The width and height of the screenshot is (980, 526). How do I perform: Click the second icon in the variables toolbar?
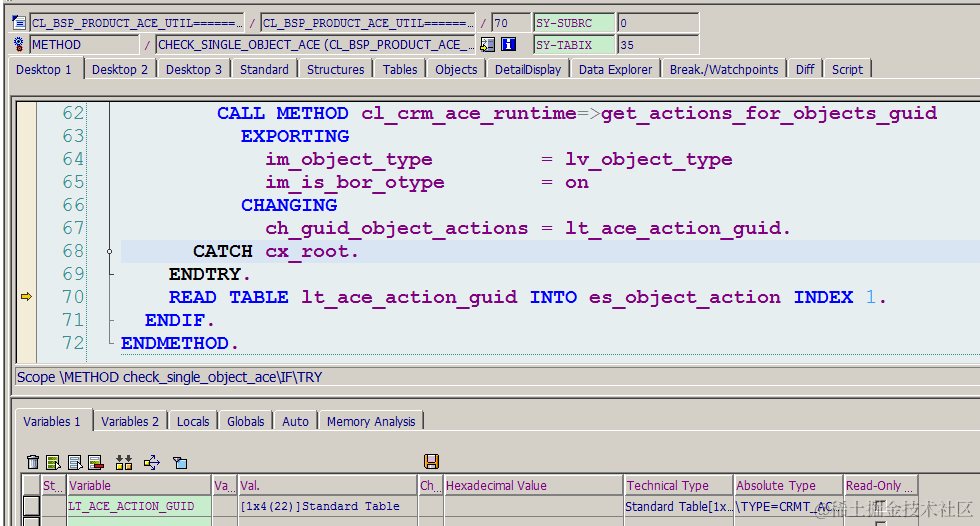point(54,462)
